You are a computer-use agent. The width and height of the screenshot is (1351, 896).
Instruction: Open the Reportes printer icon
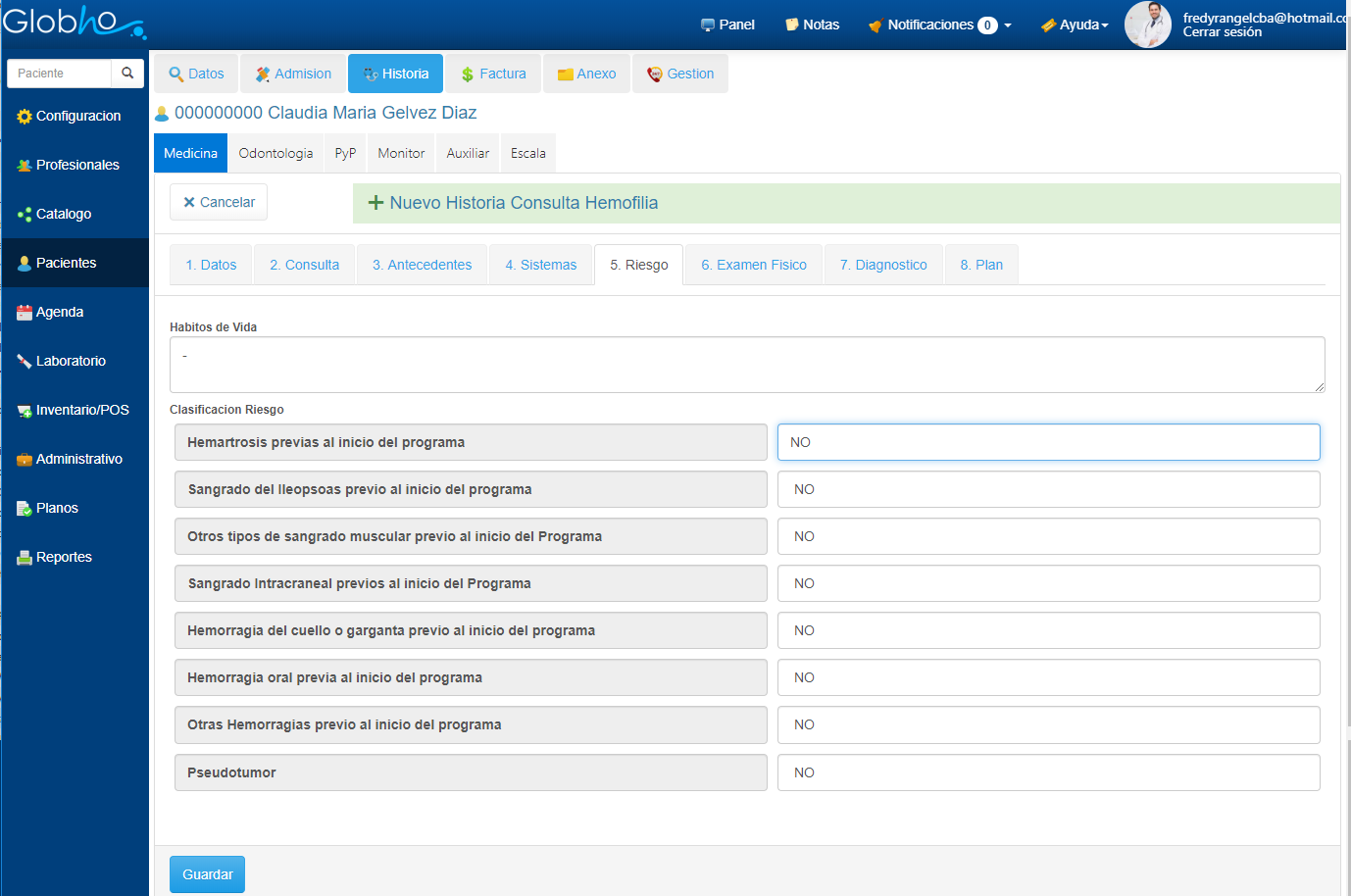pyautogui.click(x=25, y=558)
